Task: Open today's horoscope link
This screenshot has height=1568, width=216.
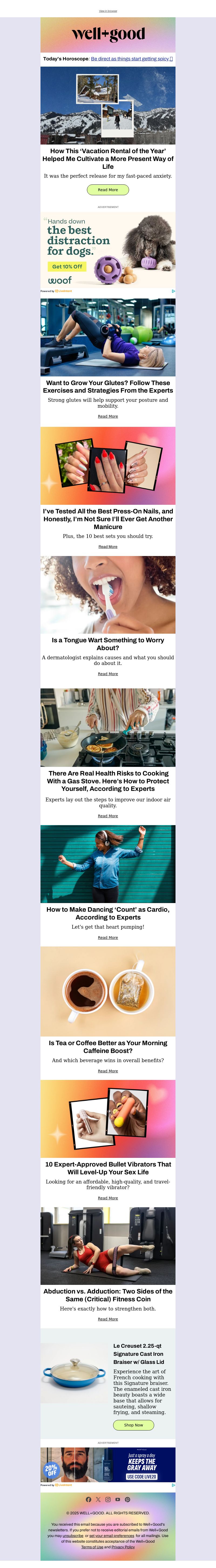Action: pyautogui.click(x=132, y=59)
